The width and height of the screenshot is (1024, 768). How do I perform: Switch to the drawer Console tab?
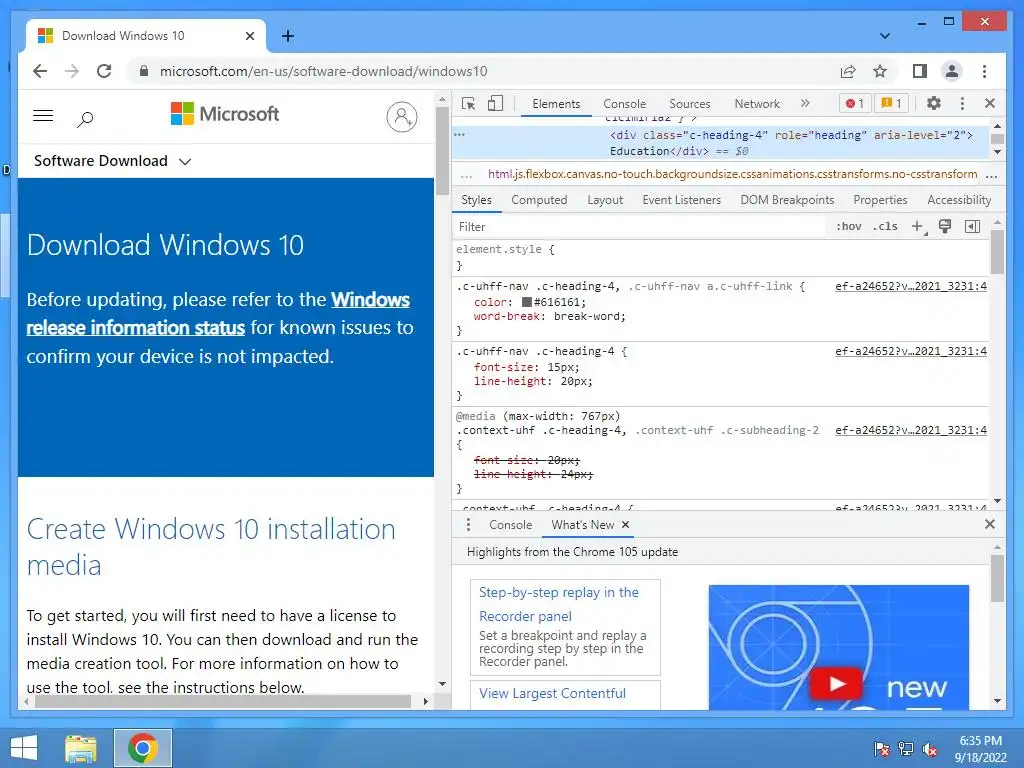coord(510,524)
